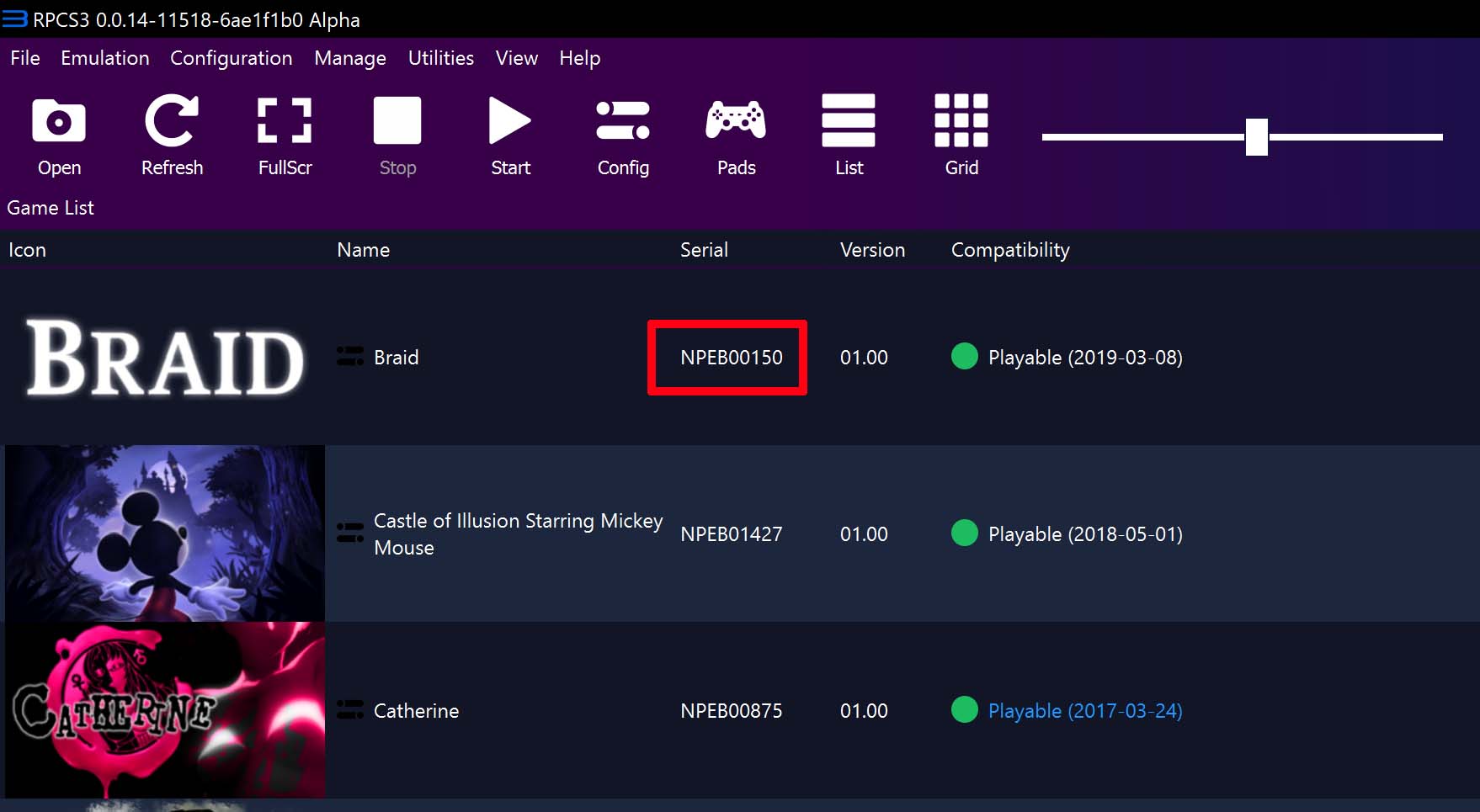Open the File menu

(x=25, y=58)
